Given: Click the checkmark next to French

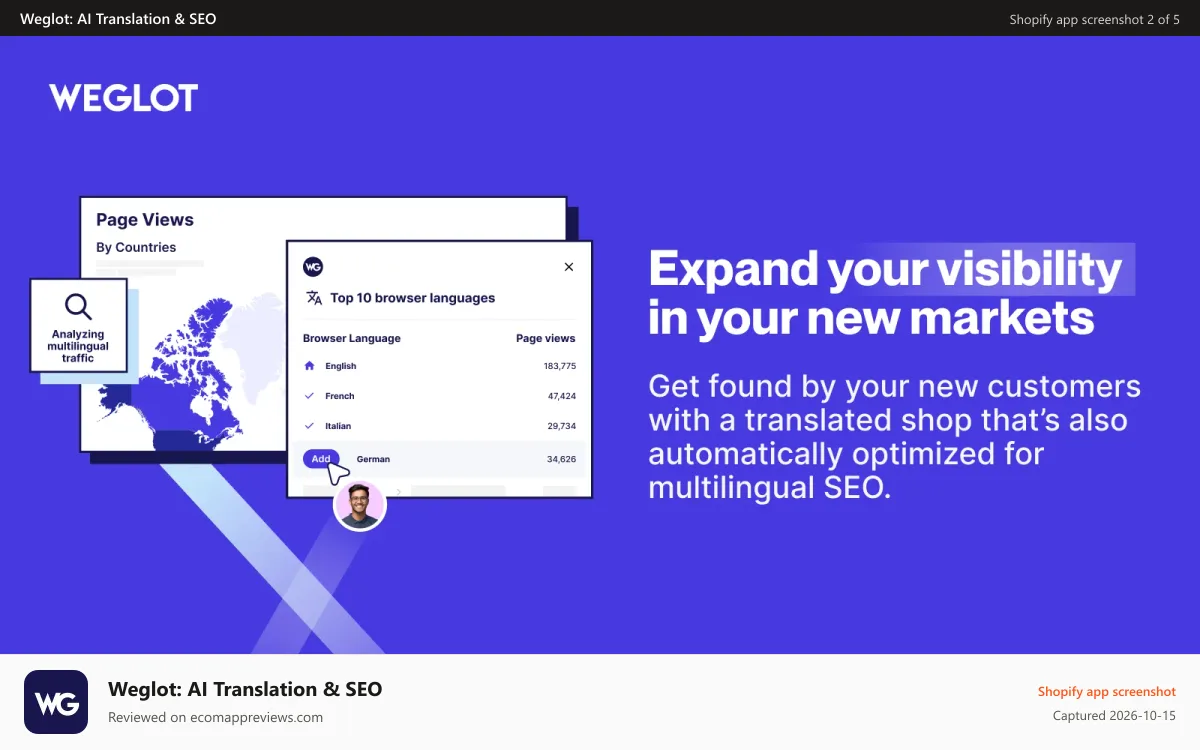Looking at the screenshot, I should [309, 396].
